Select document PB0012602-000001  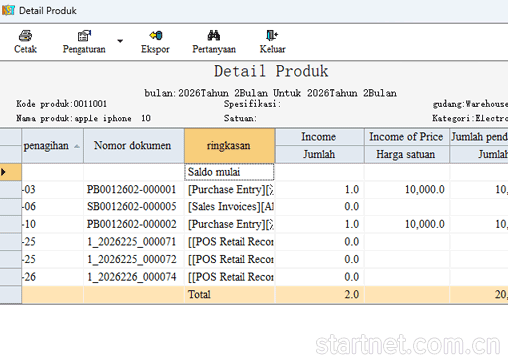pos(132,190)
